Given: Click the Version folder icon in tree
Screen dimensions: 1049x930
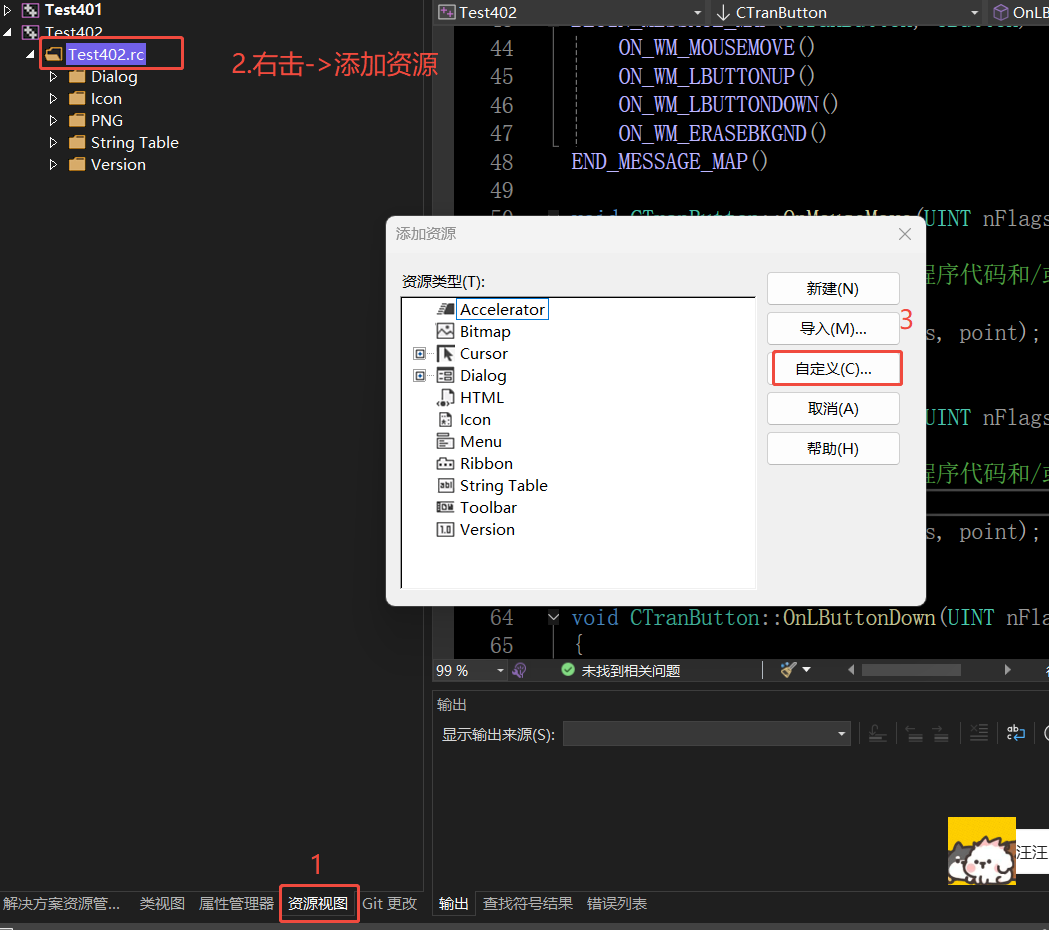Looking at the screenshot, I should pos(78,165).
